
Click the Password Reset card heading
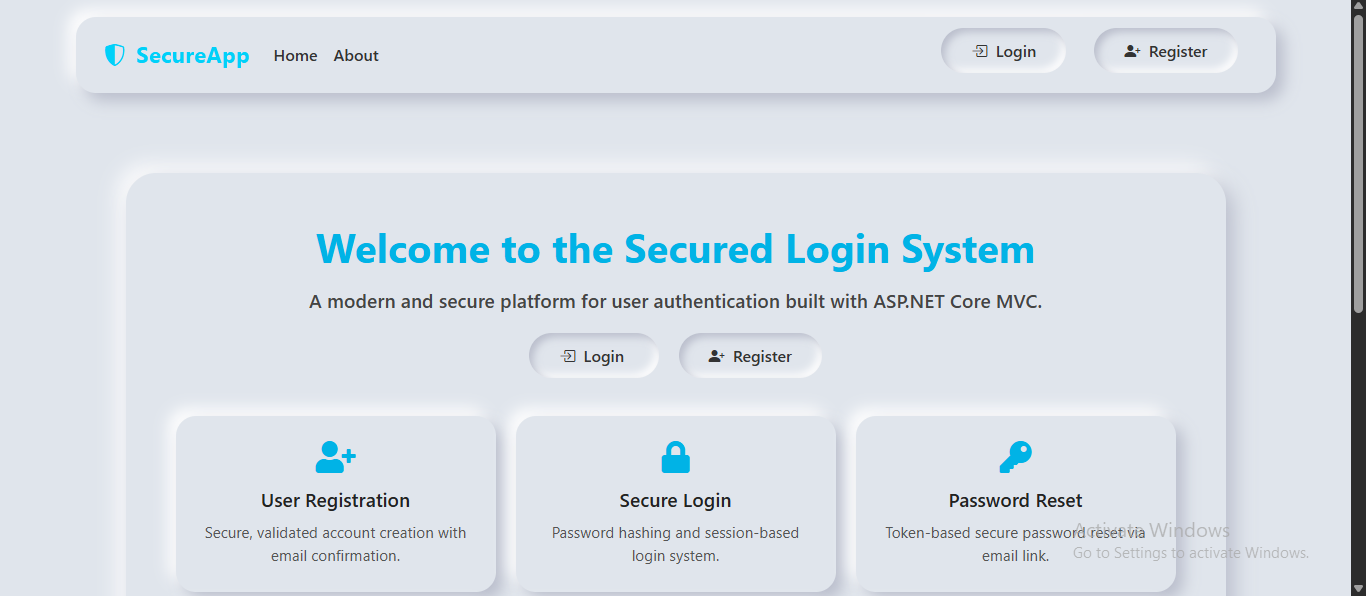1016,501
